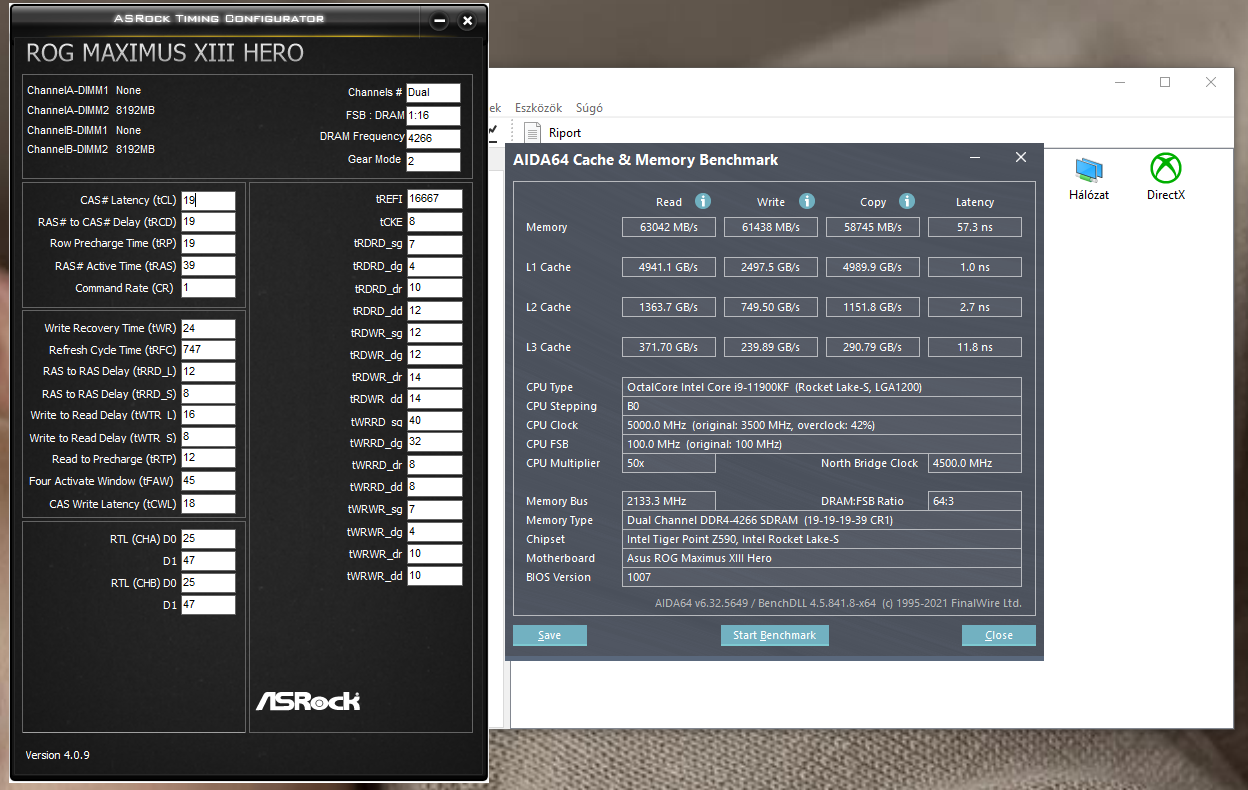The image size is (1248, 790).
Task: Click the North Bridge Clock value 4500.0 MHz
Action: tap(975, 463)
